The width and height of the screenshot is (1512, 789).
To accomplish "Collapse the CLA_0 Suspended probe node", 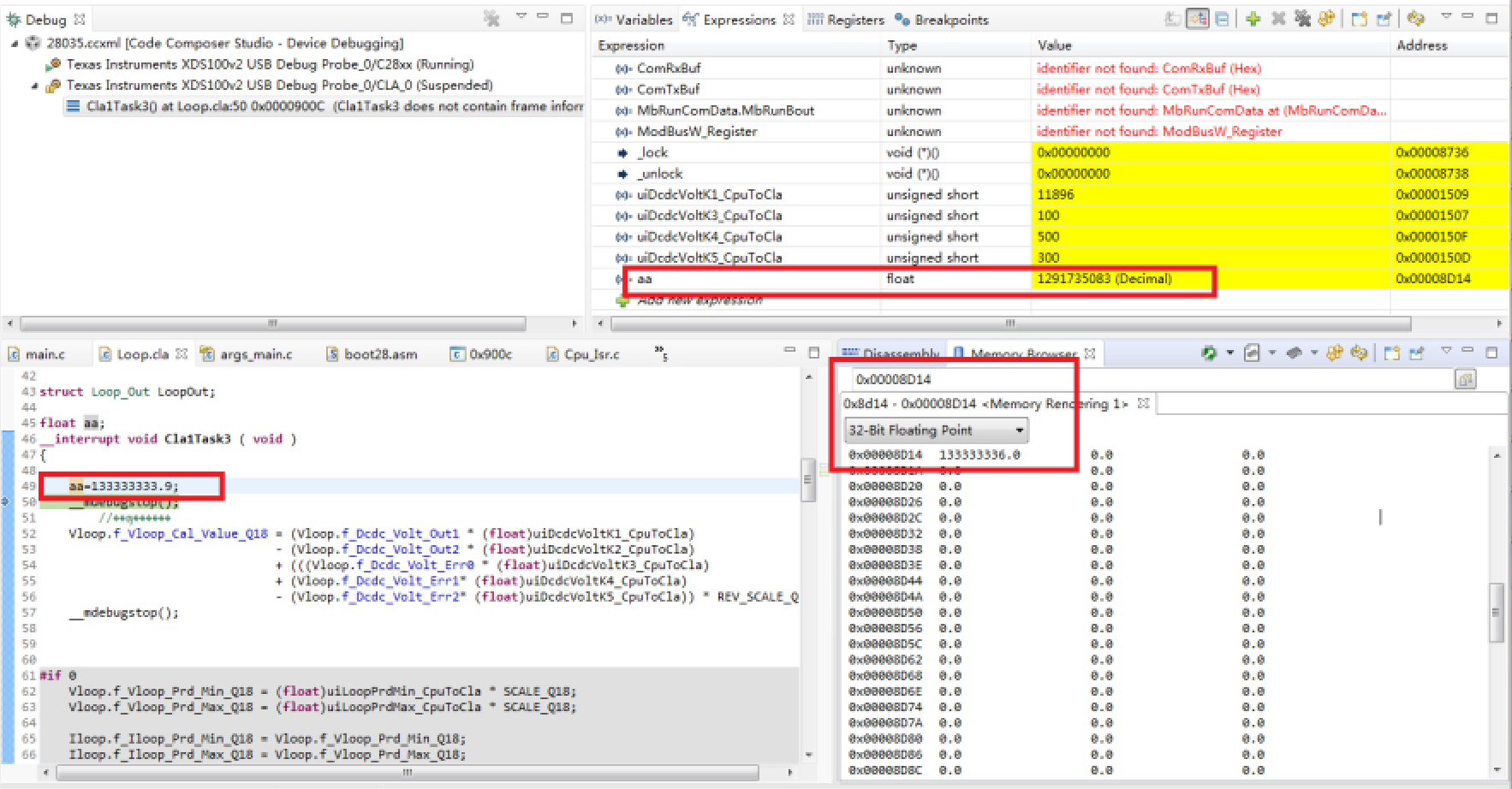I will click(x=34, y=86).
